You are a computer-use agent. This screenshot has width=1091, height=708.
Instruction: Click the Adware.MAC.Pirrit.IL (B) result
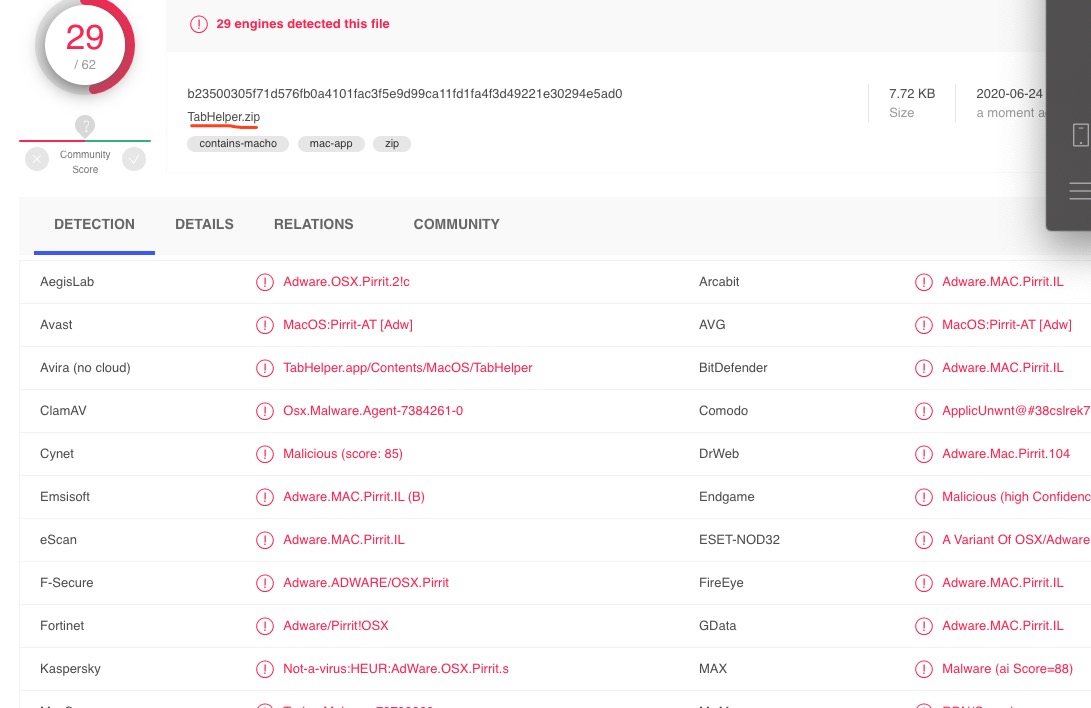click(x=353, y=497)
